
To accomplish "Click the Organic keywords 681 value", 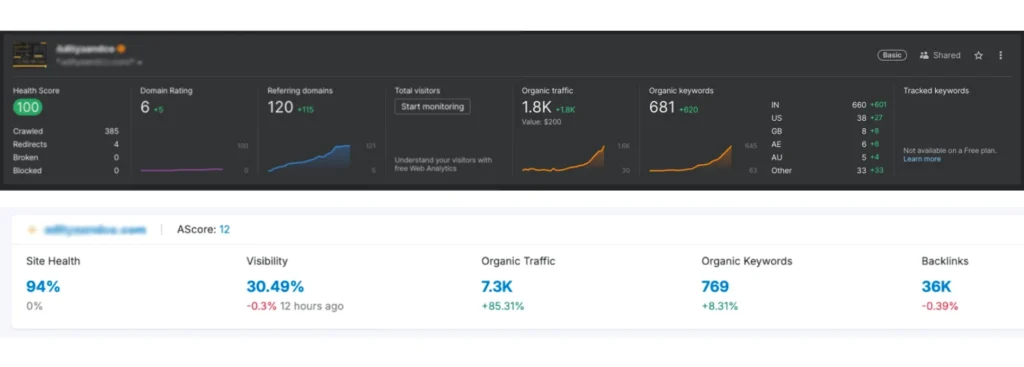I will point(662,108).
